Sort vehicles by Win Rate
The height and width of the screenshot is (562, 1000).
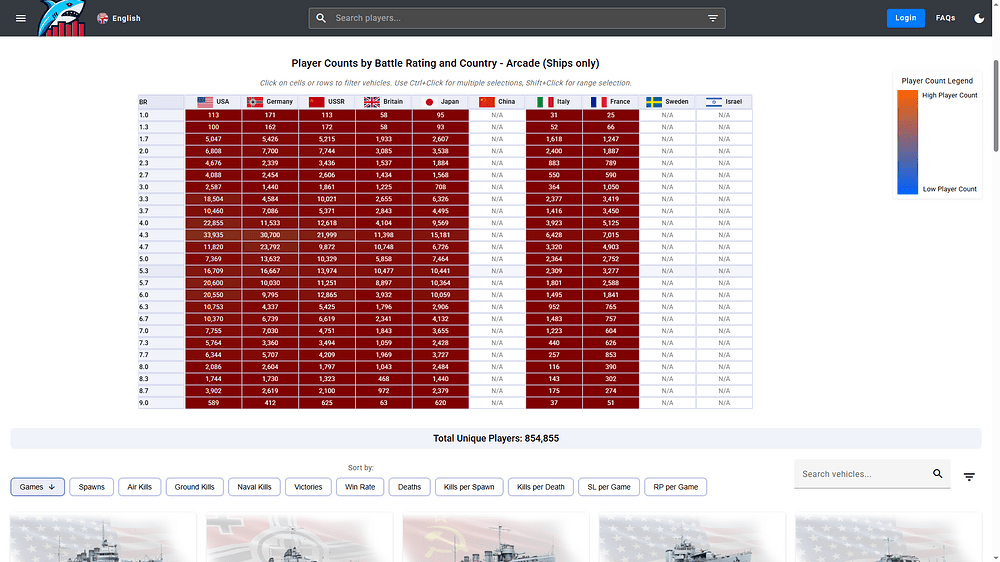(359, 487)
